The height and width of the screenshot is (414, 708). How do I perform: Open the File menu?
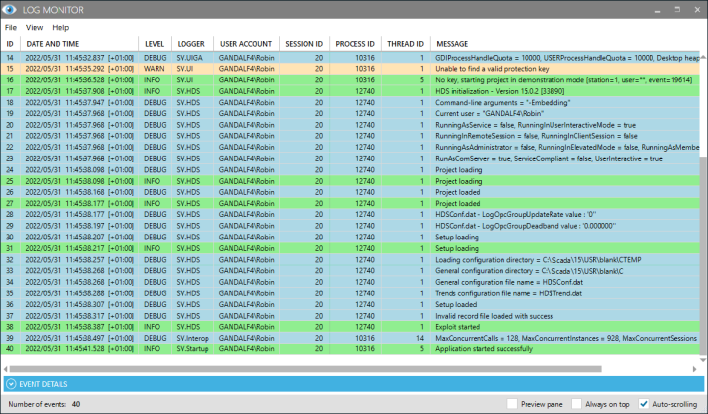(x=11, y=28)
